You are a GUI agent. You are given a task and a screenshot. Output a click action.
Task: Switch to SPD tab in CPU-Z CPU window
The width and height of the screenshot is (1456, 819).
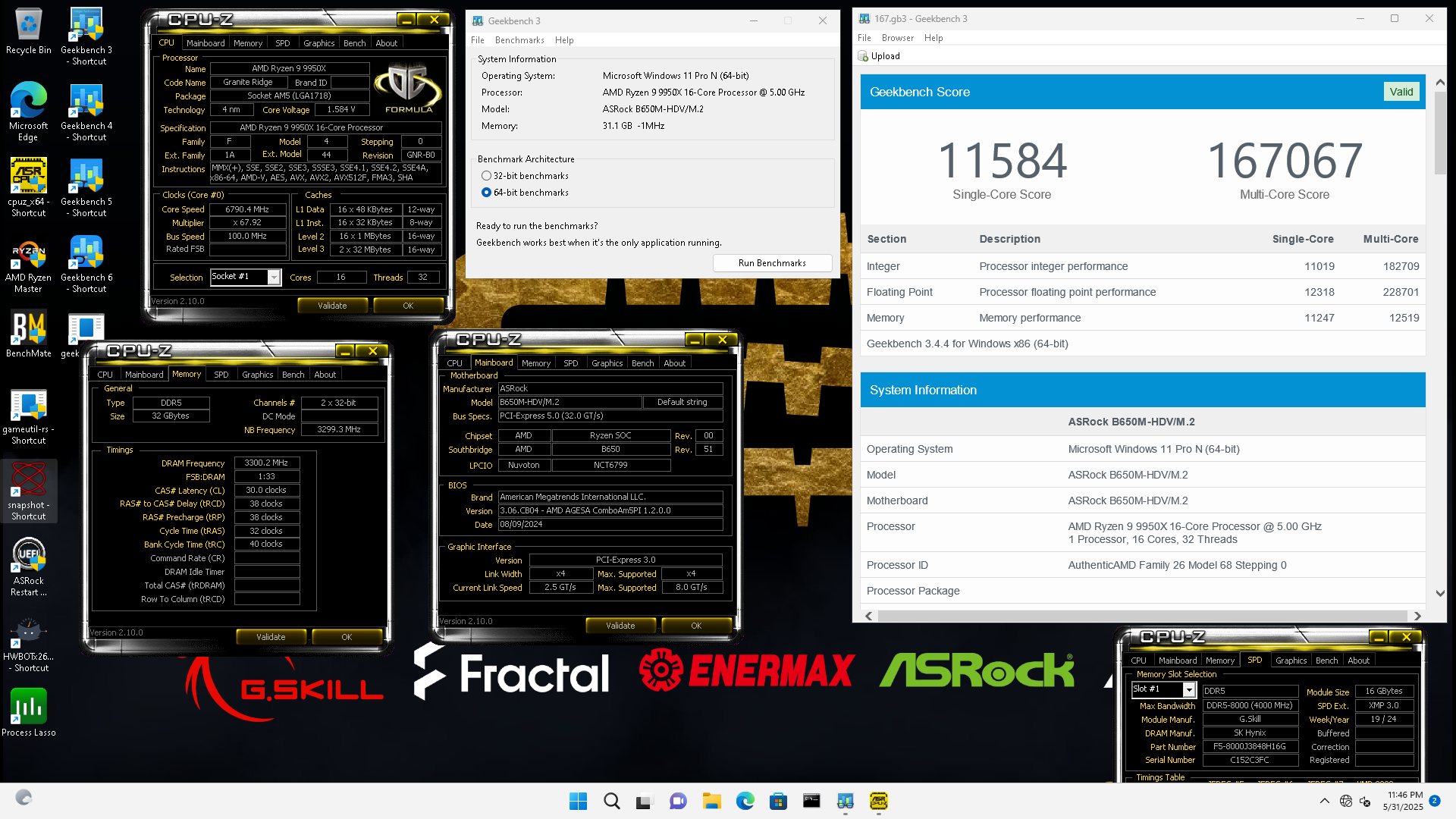pyautogui.click(x=283, y=43)
